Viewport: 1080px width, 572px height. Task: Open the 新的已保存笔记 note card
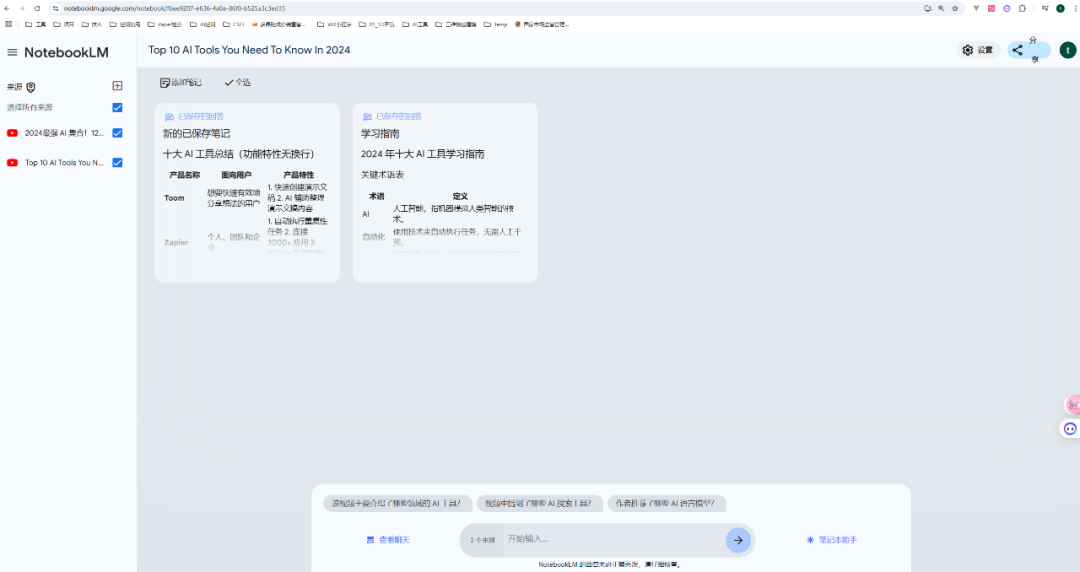(x=247, y=193)
